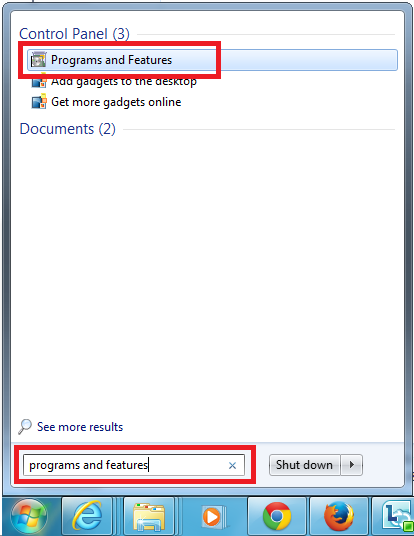Click the Shut down button

(304, 465)
